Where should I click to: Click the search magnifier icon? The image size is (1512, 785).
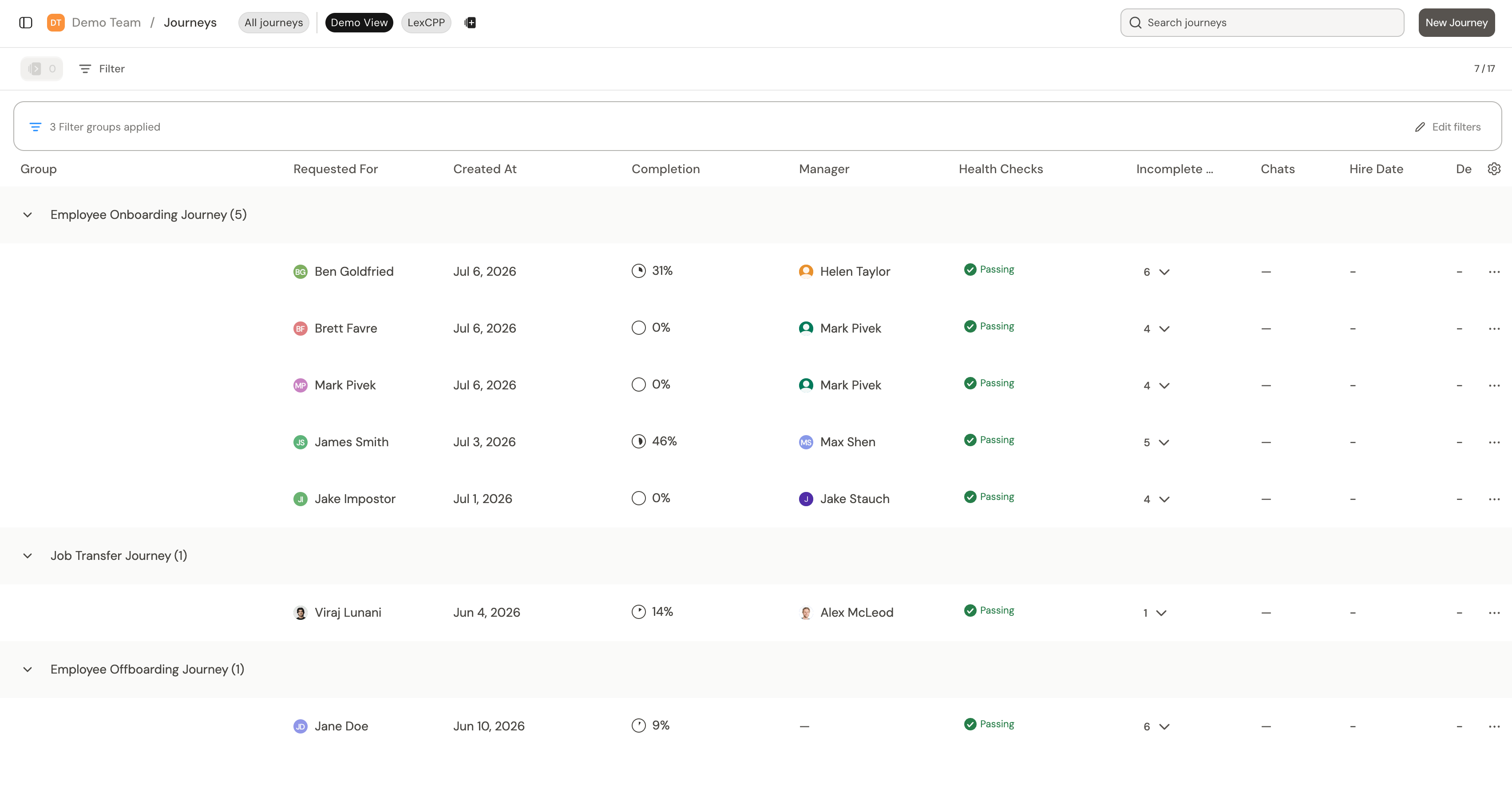(x=1135, y=22)
